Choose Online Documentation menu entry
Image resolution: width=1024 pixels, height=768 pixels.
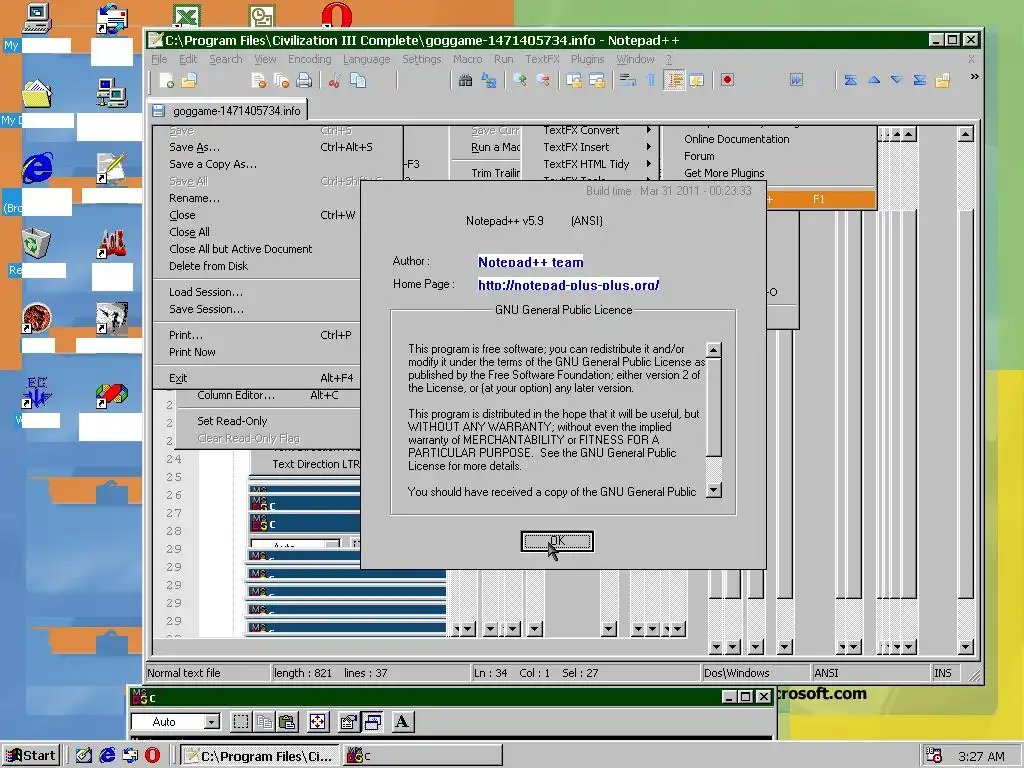[x=769, y=139]
